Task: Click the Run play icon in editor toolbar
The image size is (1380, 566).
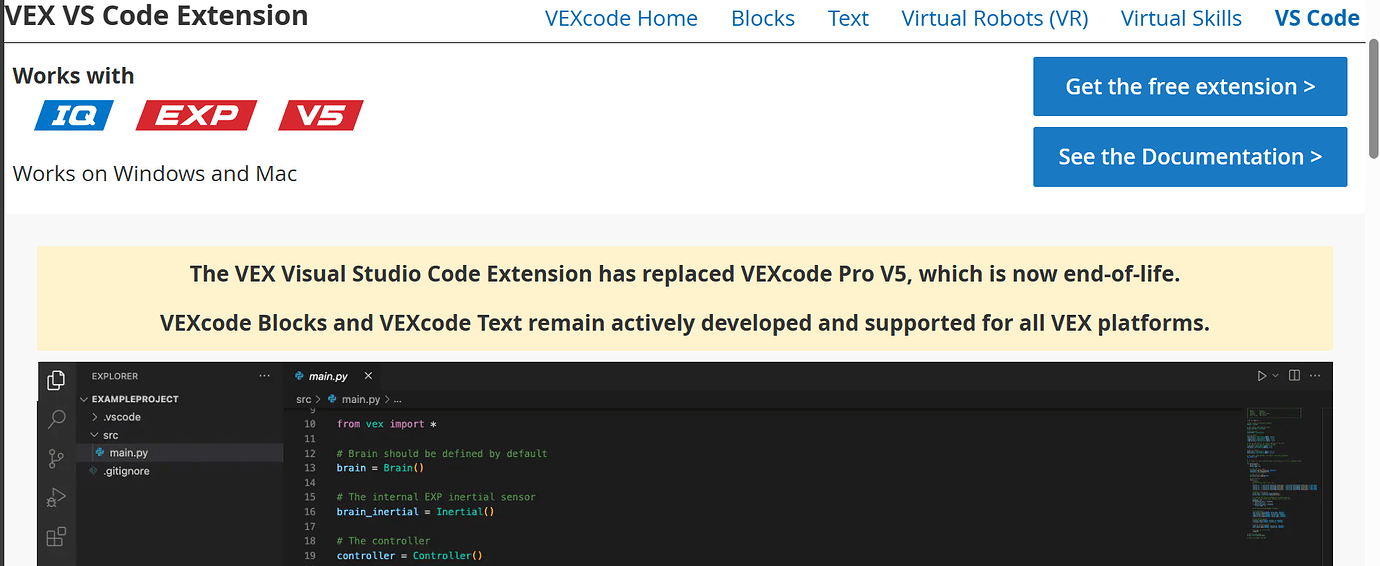Action: click(1262, 376)
